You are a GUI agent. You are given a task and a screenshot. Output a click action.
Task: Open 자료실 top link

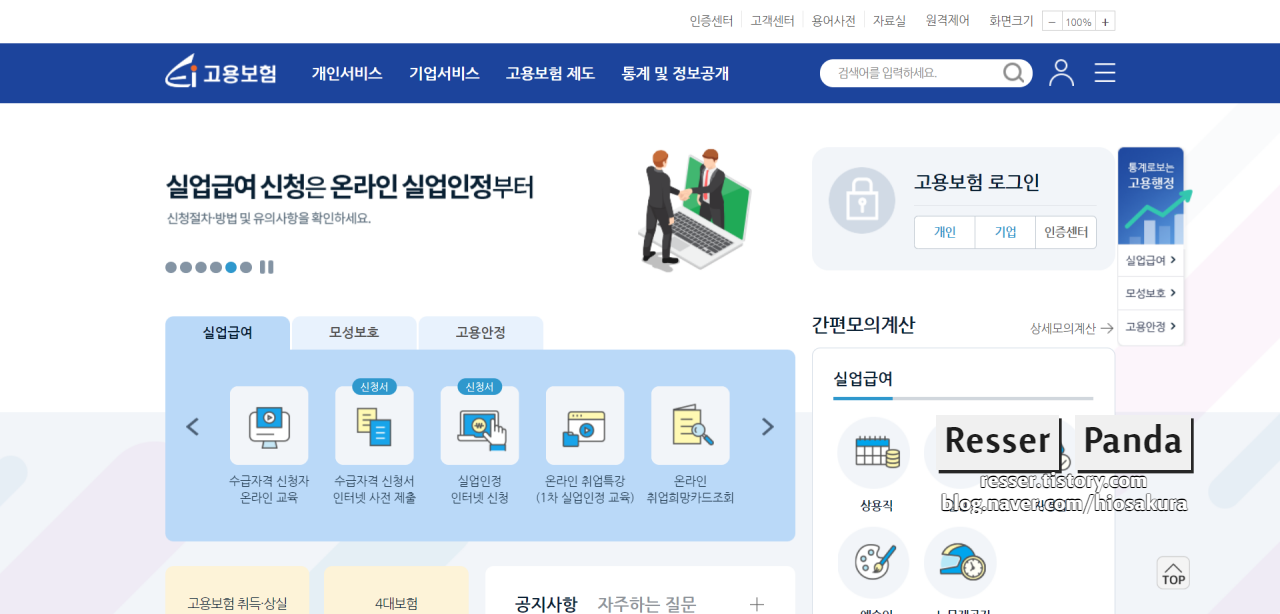(x=889, y=20)
